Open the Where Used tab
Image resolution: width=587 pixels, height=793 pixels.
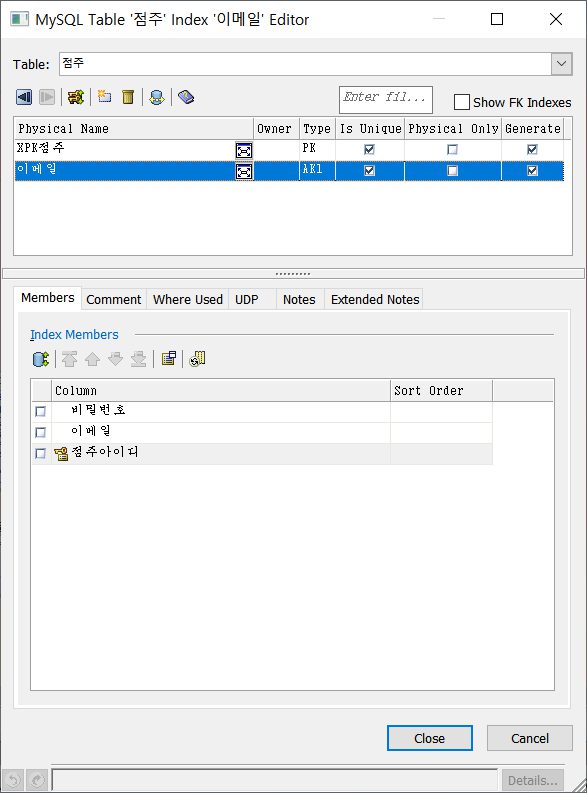[x=188, y=299]
